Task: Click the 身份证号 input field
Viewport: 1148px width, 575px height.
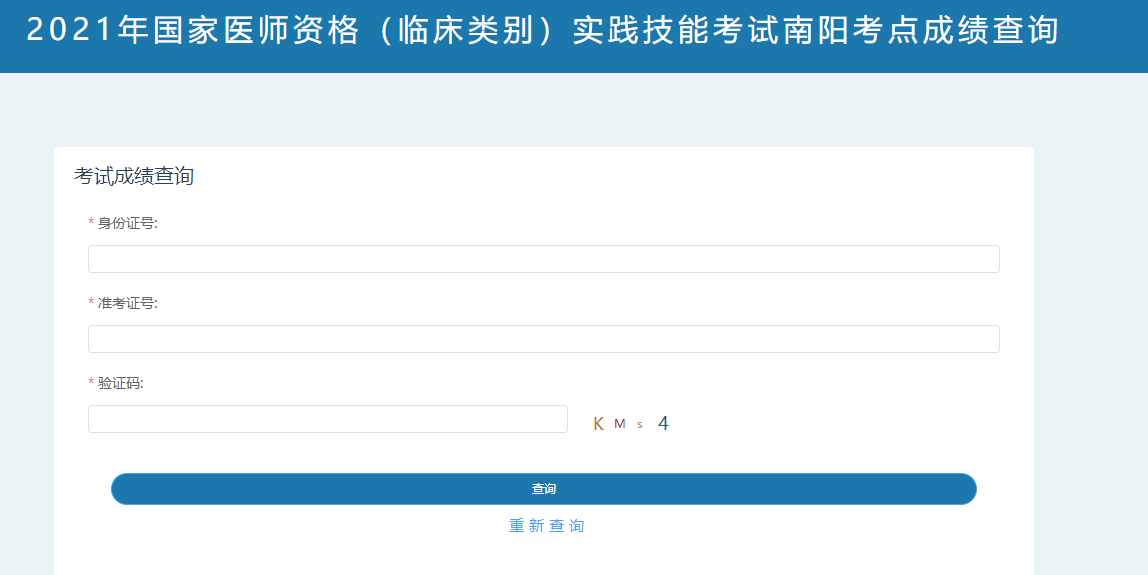Action: [x=543, y=259]
